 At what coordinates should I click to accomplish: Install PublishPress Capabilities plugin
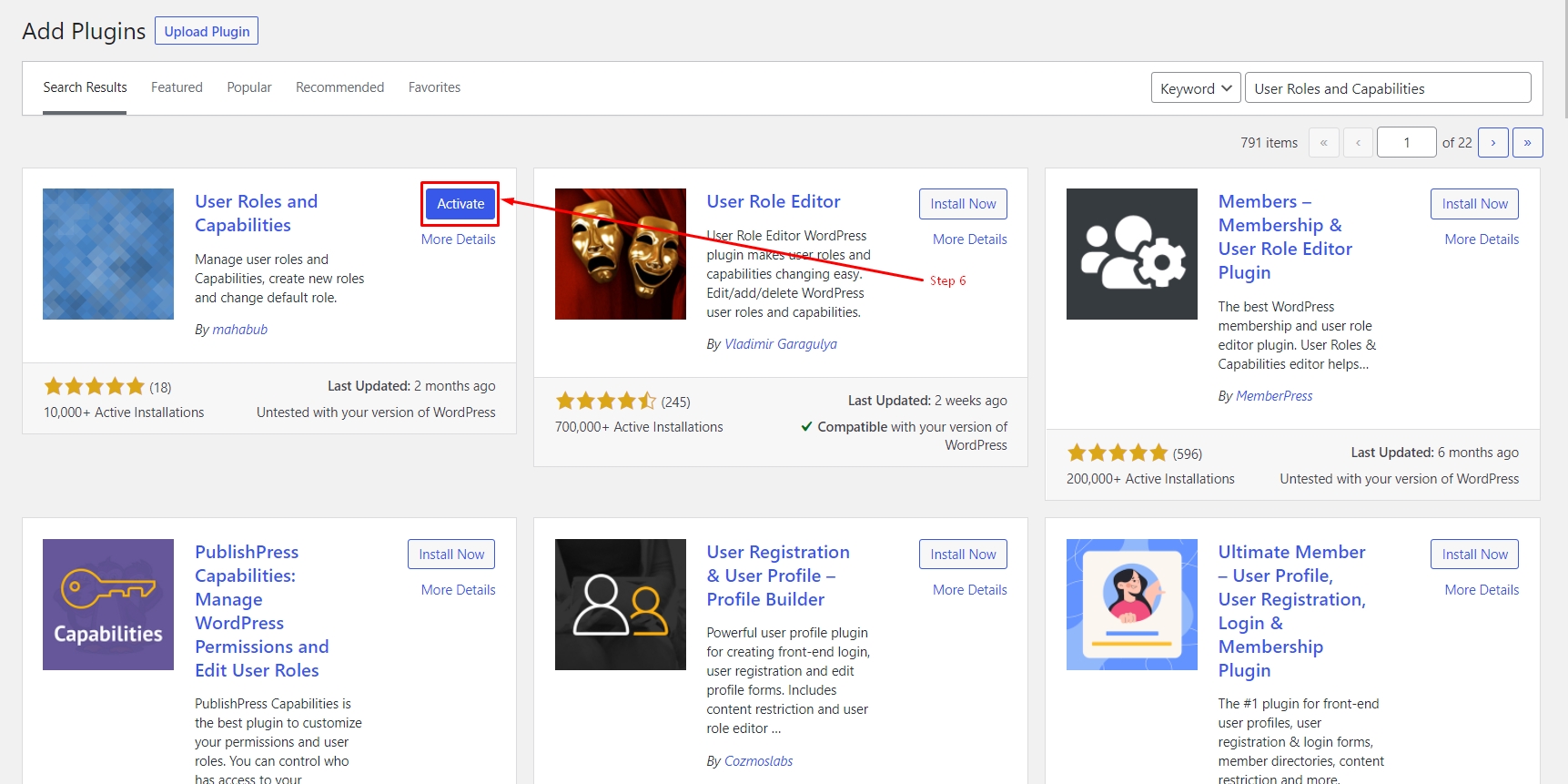[x=451, y=555]
